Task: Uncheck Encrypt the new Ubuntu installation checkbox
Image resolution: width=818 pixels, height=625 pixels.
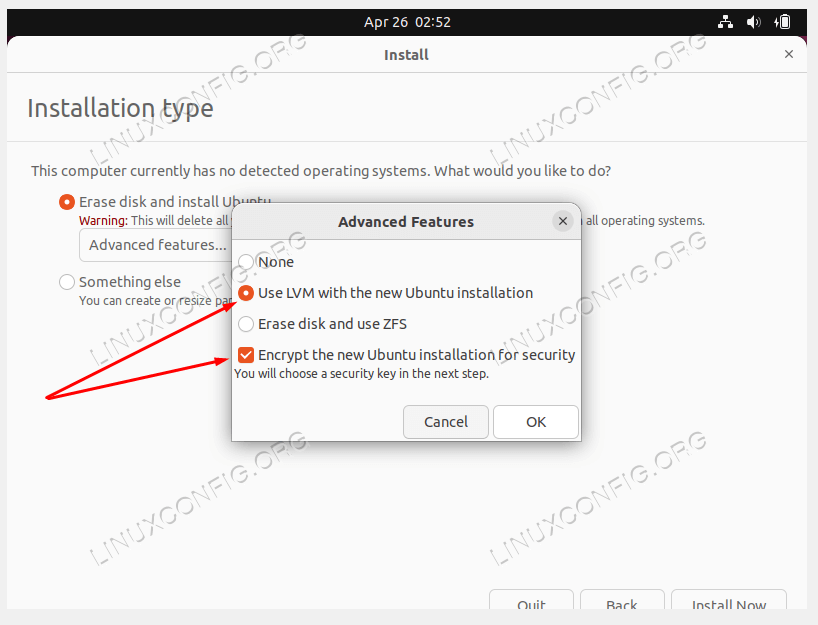Action: click(246, 355)
